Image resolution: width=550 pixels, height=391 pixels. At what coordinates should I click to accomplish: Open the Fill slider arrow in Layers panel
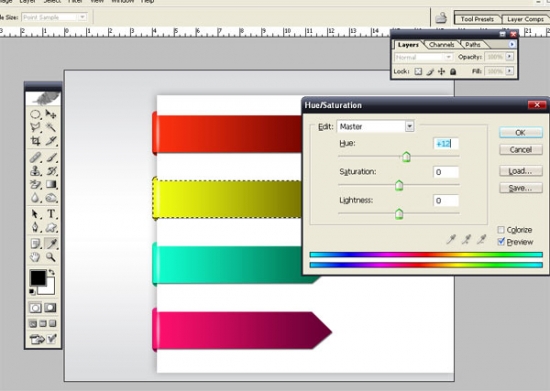pyautogui.click(x=510, y=71)
